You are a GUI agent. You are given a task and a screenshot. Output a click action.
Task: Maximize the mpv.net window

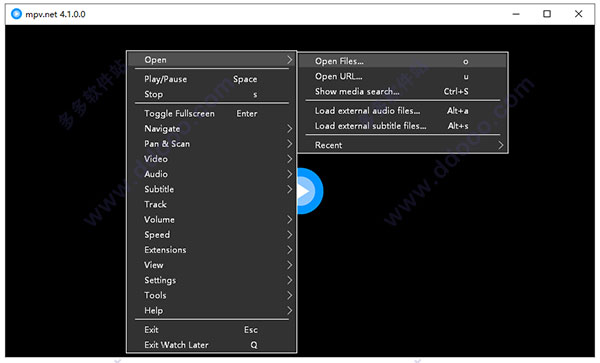[x=547, y=14]
